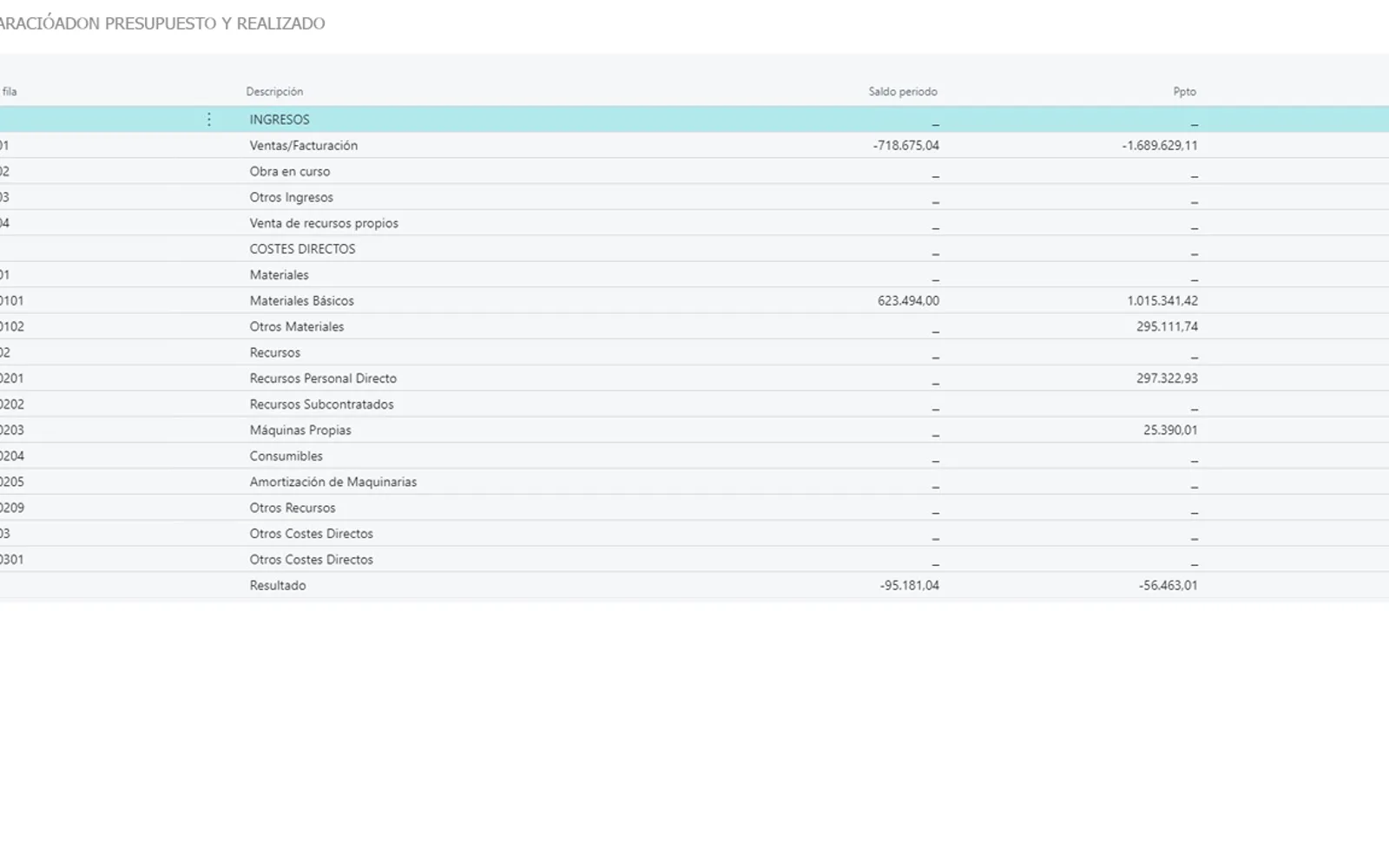Open the -95.181,04 result value

click(x=910, y=586)
